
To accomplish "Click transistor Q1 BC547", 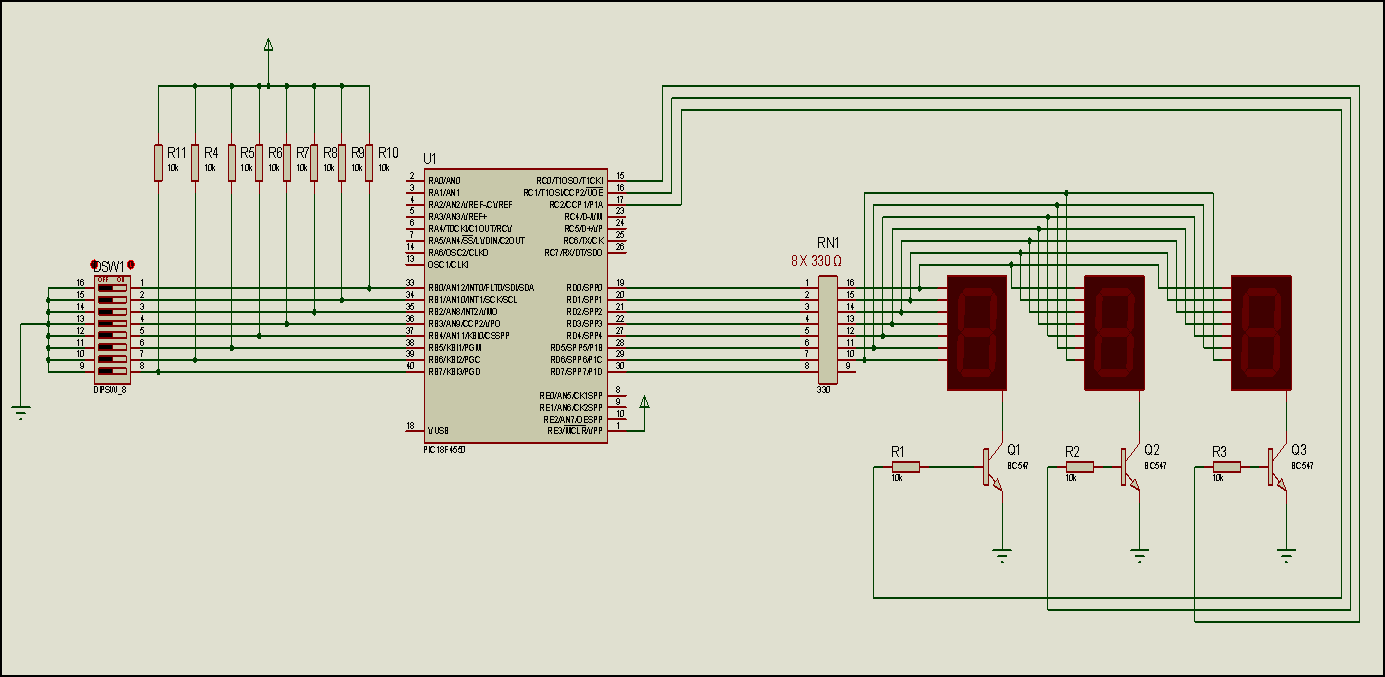I will (991, 467).
